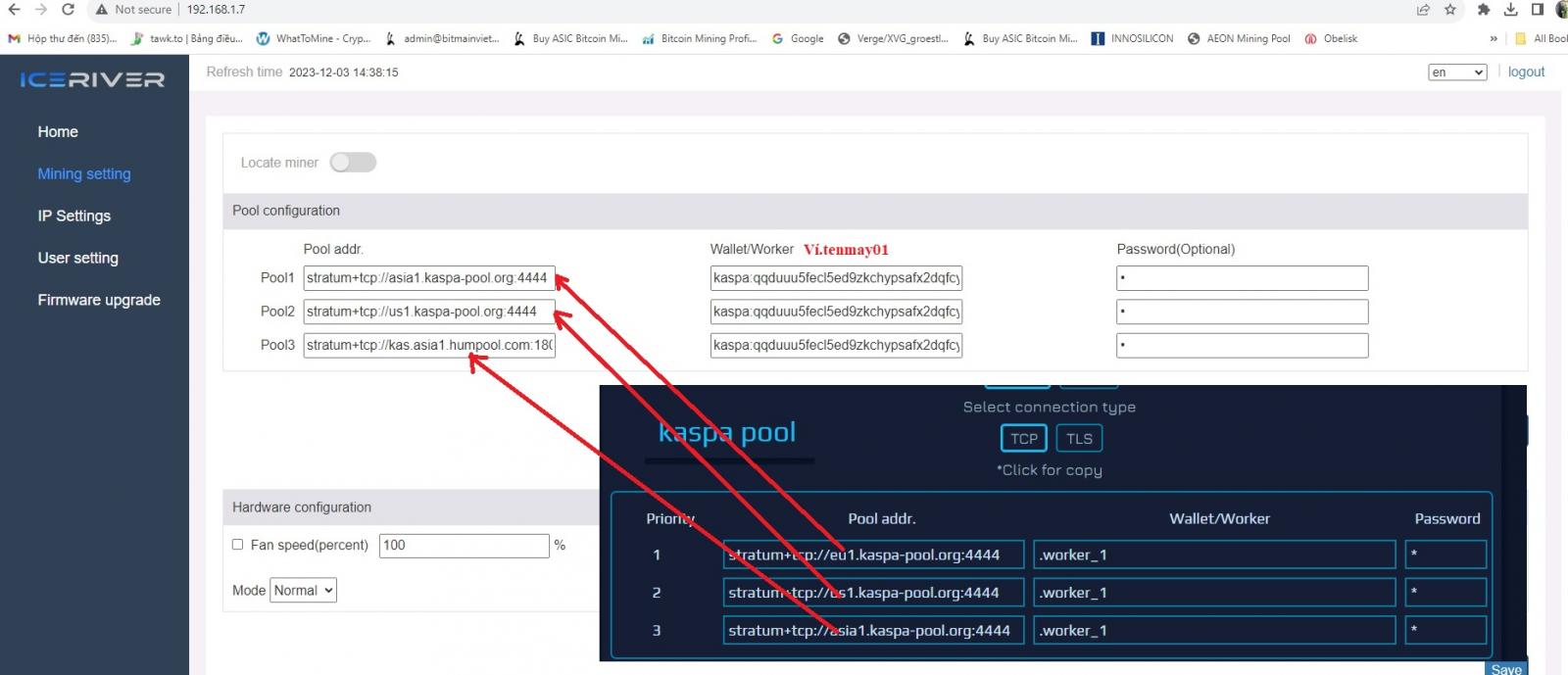Open Gmail bookmark Hộp thư đến
Viewport: 1568px width, 675px height.
[62, 38]
